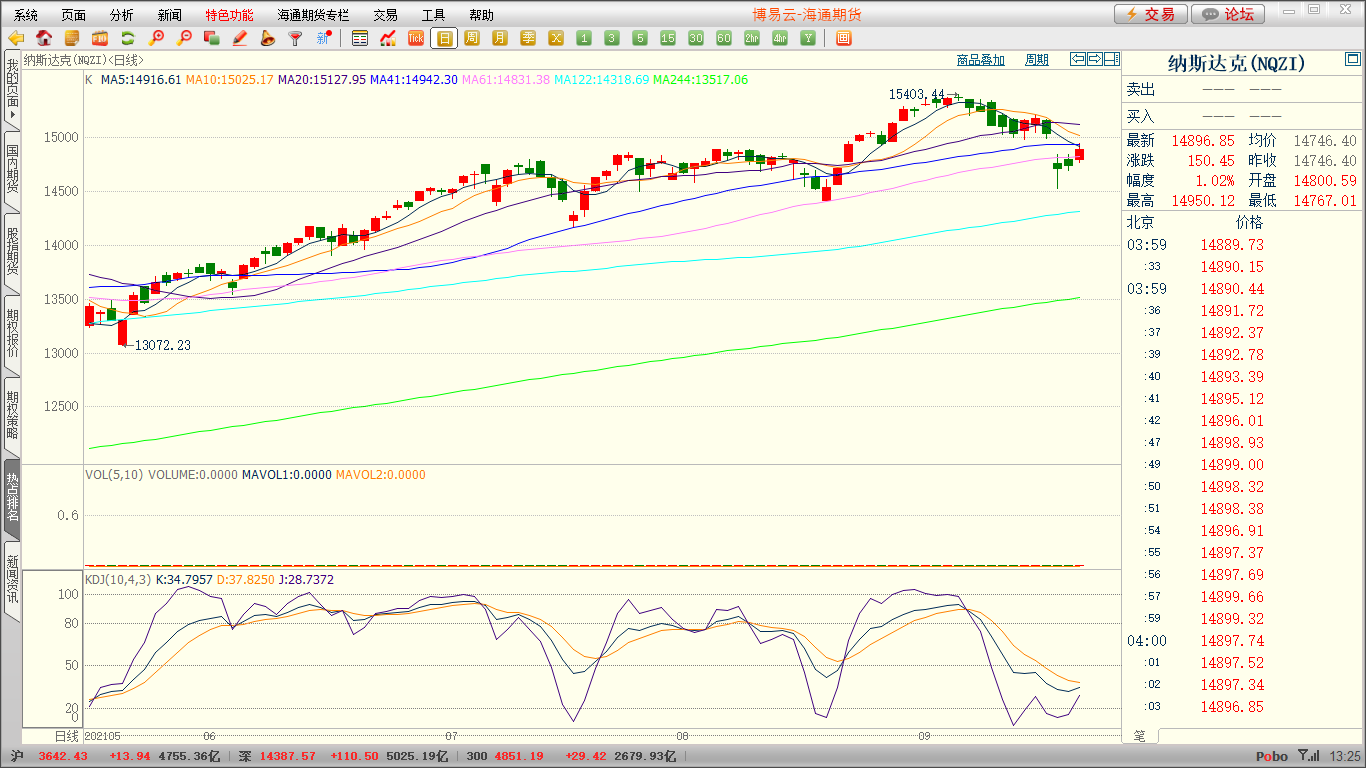Click next-contract right arrow above chart
Screen dimensions: 1366x768
[x=1094, y=59]
